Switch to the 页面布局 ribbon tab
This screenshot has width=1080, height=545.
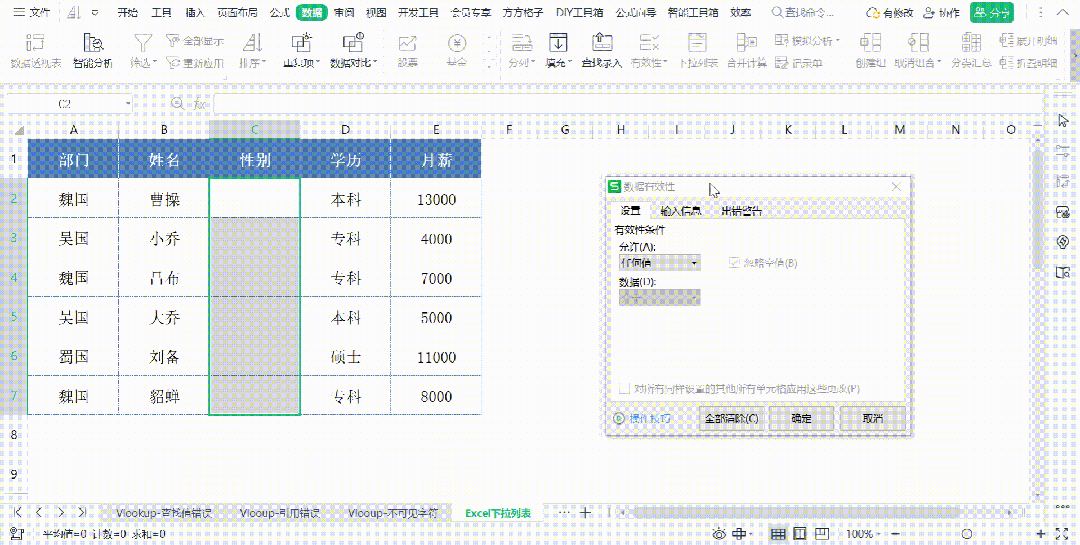(x=238, y=12)
